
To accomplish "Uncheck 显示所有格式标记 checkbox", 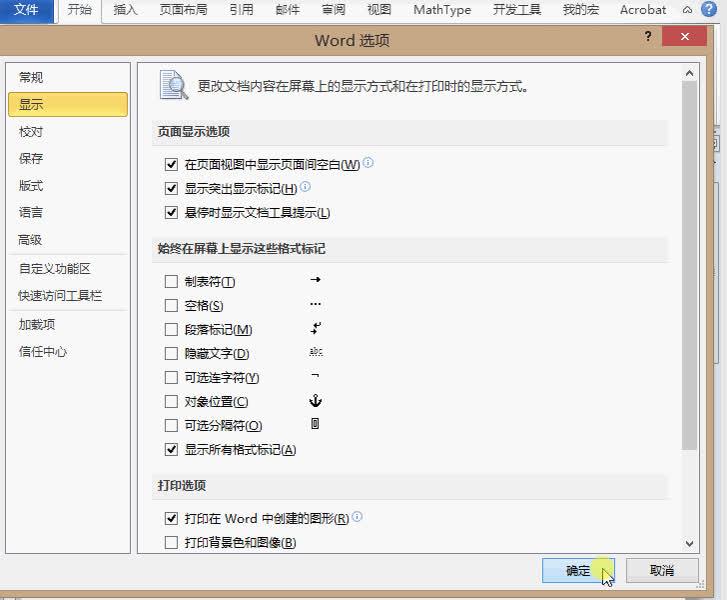I will (x=171, y=450).
